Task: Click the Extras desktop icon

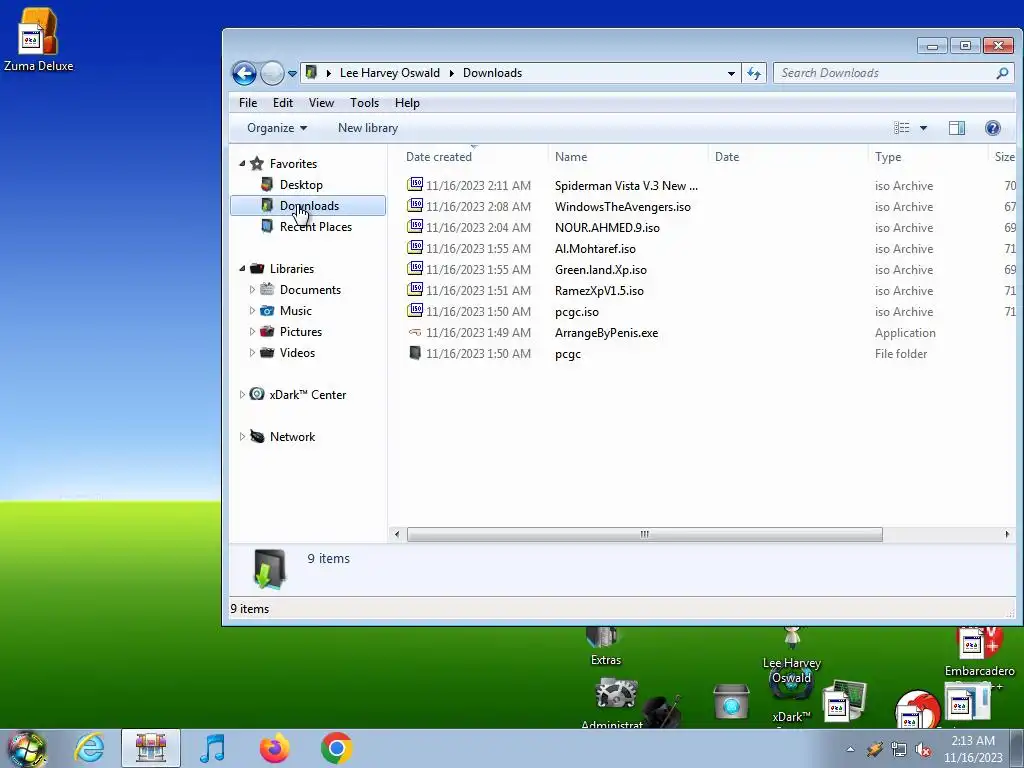Action: coord(605,647)
